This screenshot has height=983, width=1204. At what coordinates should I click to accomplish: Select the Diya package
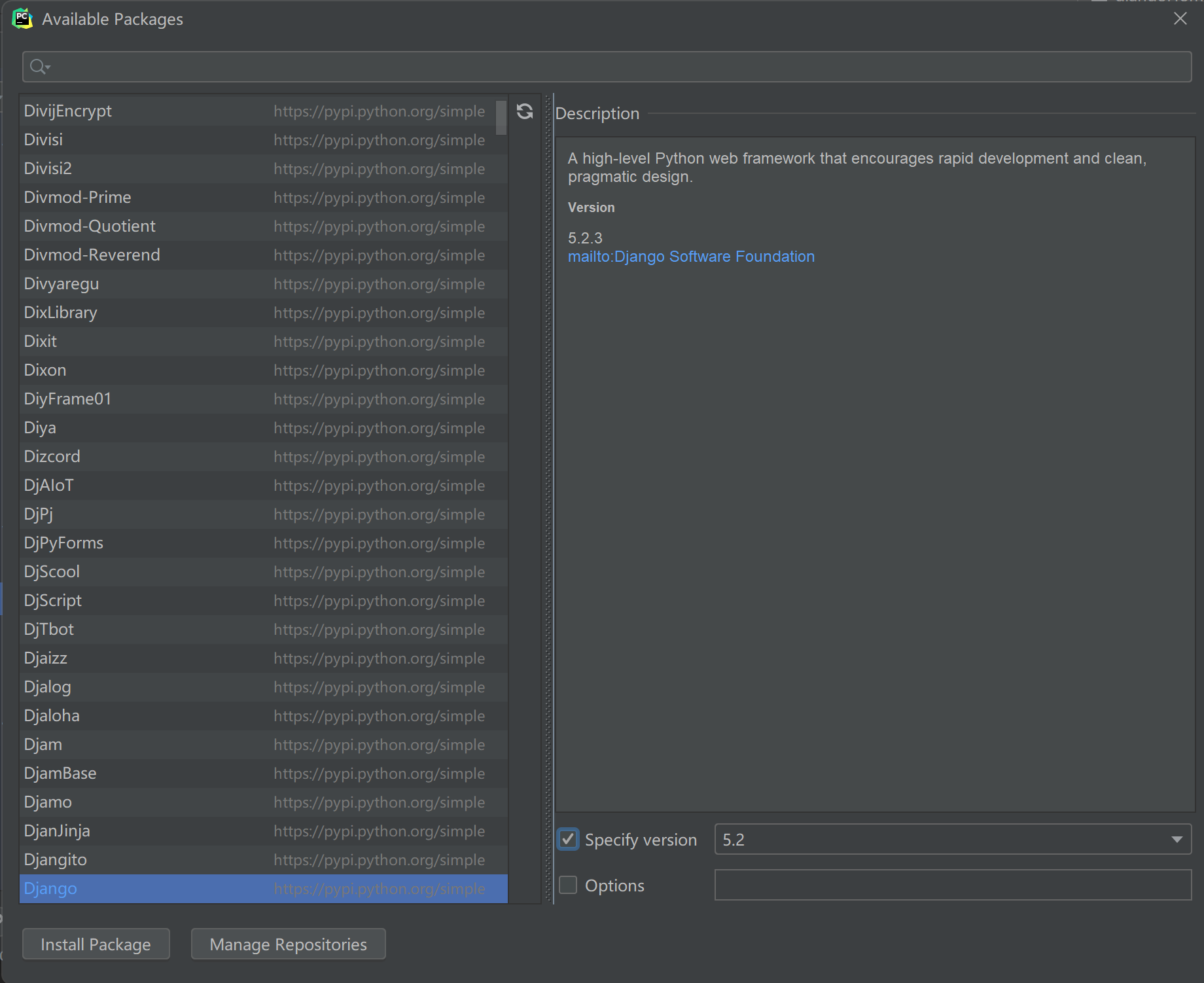(x=264, y=428)
